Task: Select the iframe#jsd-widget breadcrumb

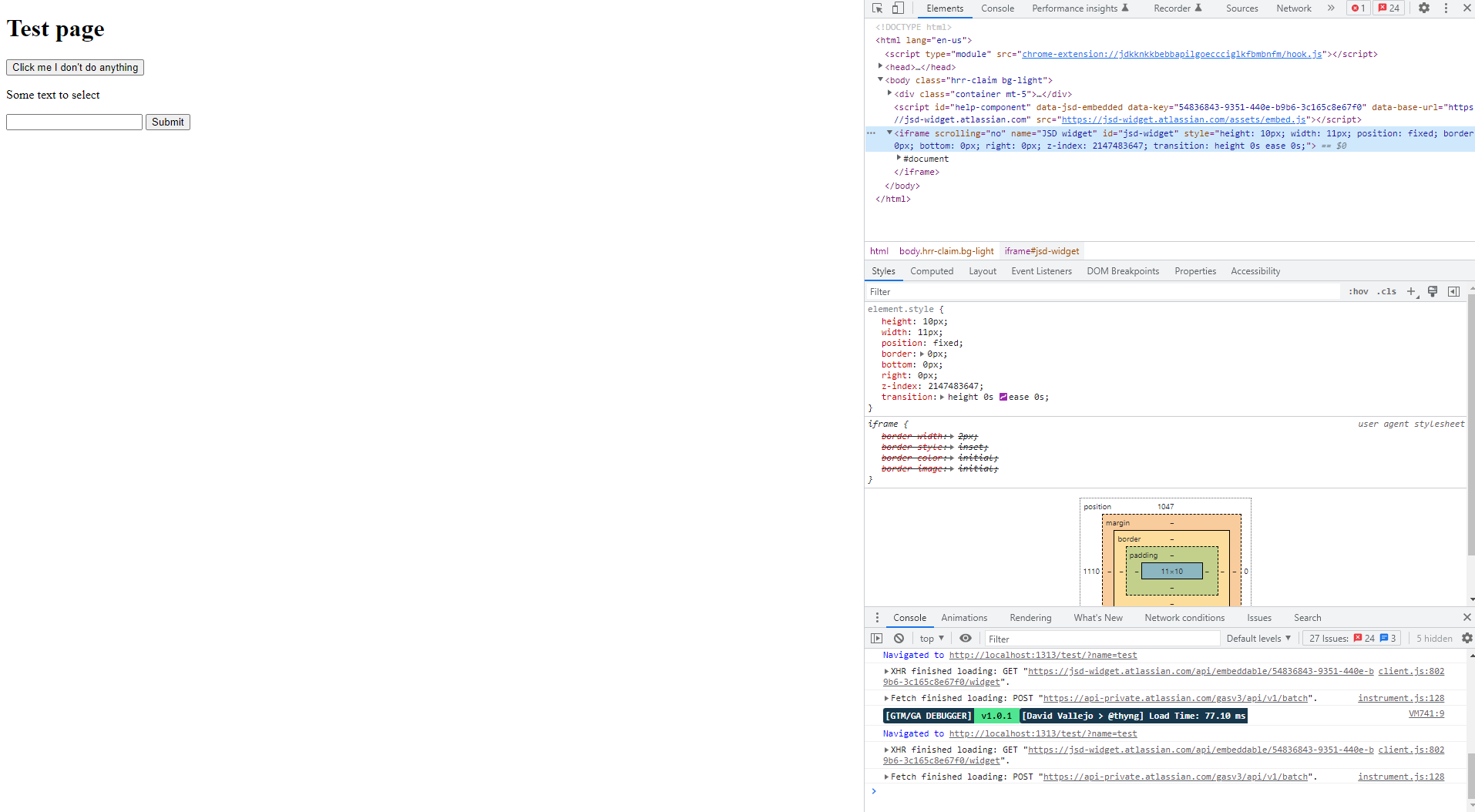Action: (1041, 251)
